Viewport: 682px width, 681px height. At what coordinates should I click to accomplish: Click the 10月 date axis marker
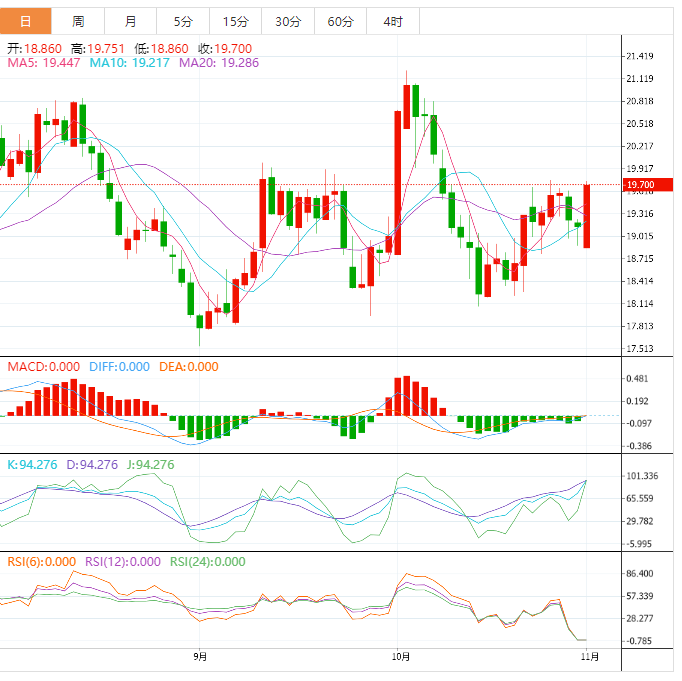(x=401, y=657)
